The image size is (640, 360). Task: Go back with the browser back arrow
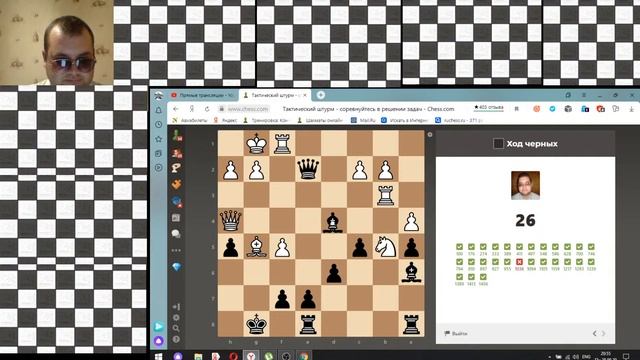(x=176, y=109)
